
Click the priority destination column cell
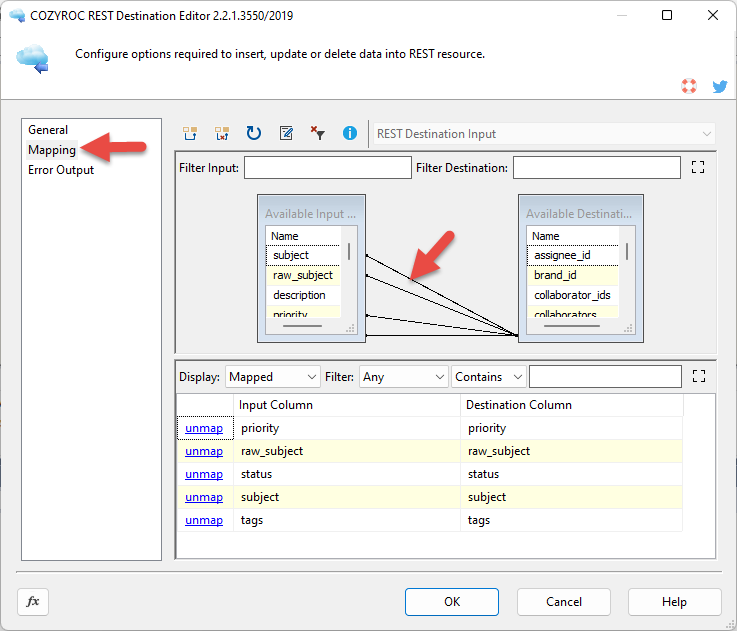coord(572,428)
